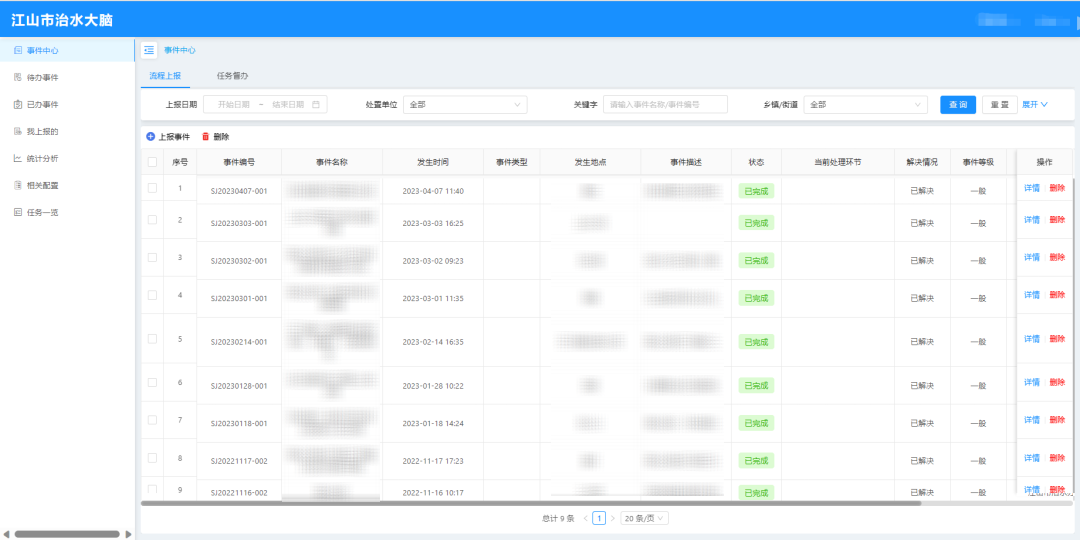Switch to the 流程上报 tab
The width and height of the screenshot is (1080, 540).
pos(165,76)
